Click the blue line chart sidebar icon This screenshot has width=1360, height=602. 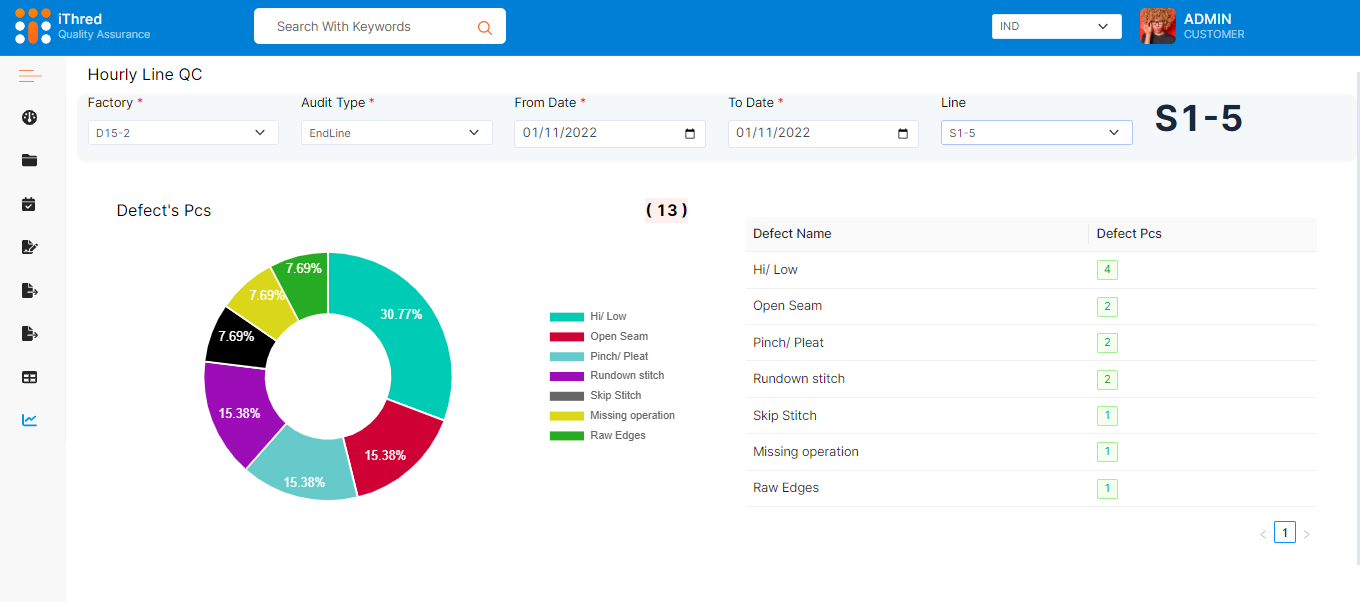29,420
